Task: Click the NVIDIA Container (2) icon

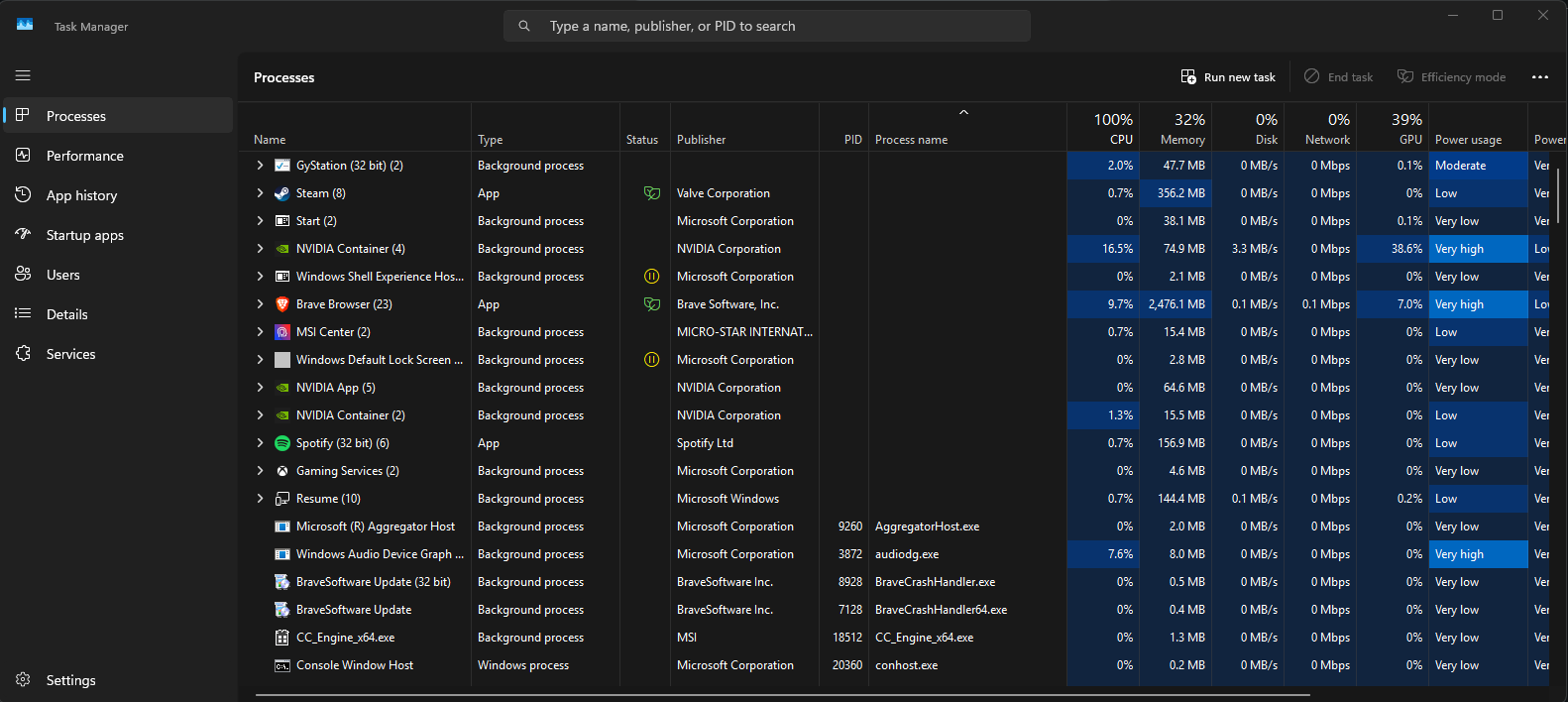Action: click(282, 415)
